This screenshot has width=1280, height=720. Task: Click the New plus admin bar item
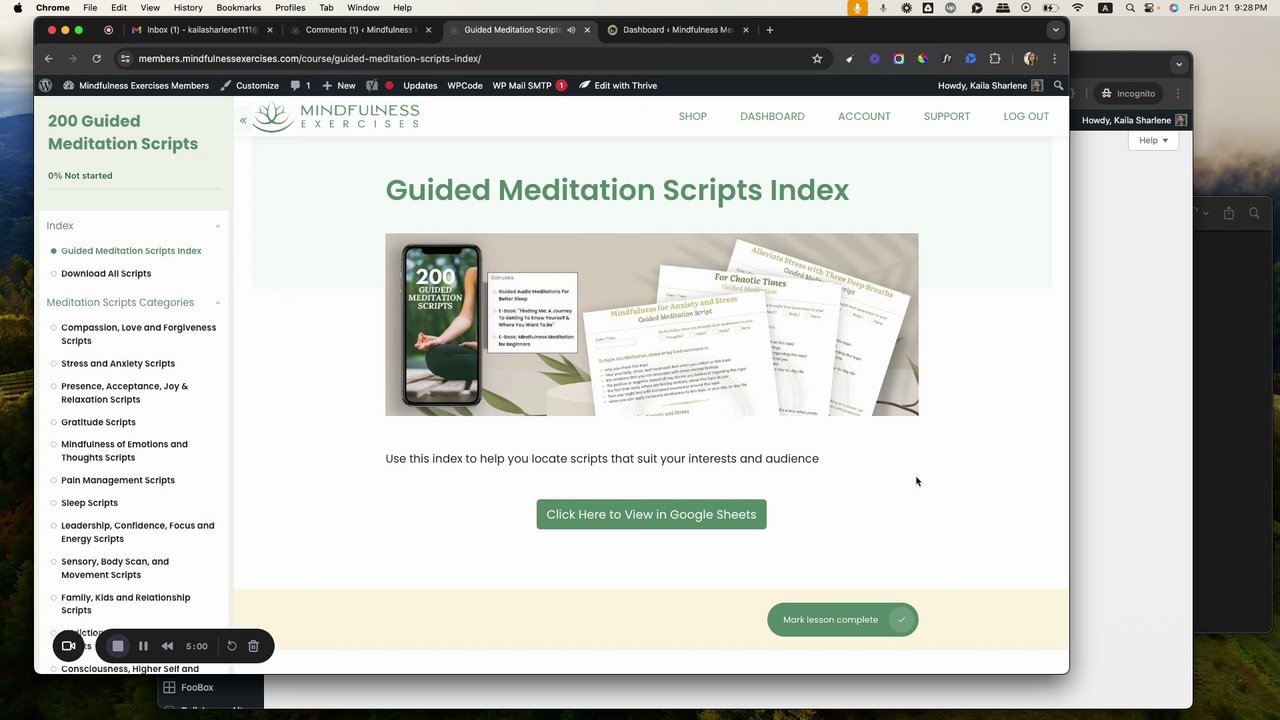[339, 86]
